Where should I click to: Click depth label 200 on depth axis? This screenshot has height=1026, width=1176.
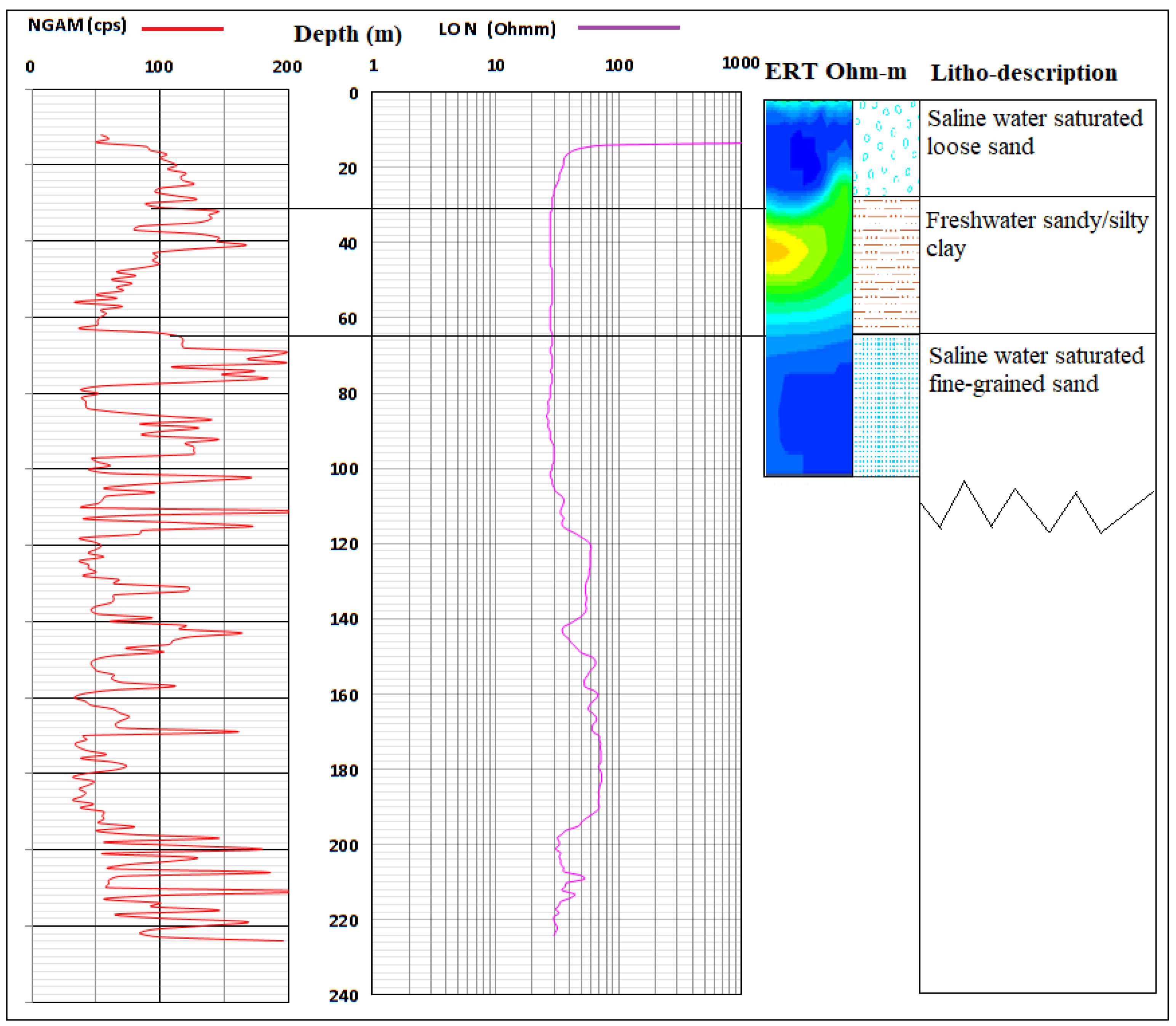pos(344,846)
